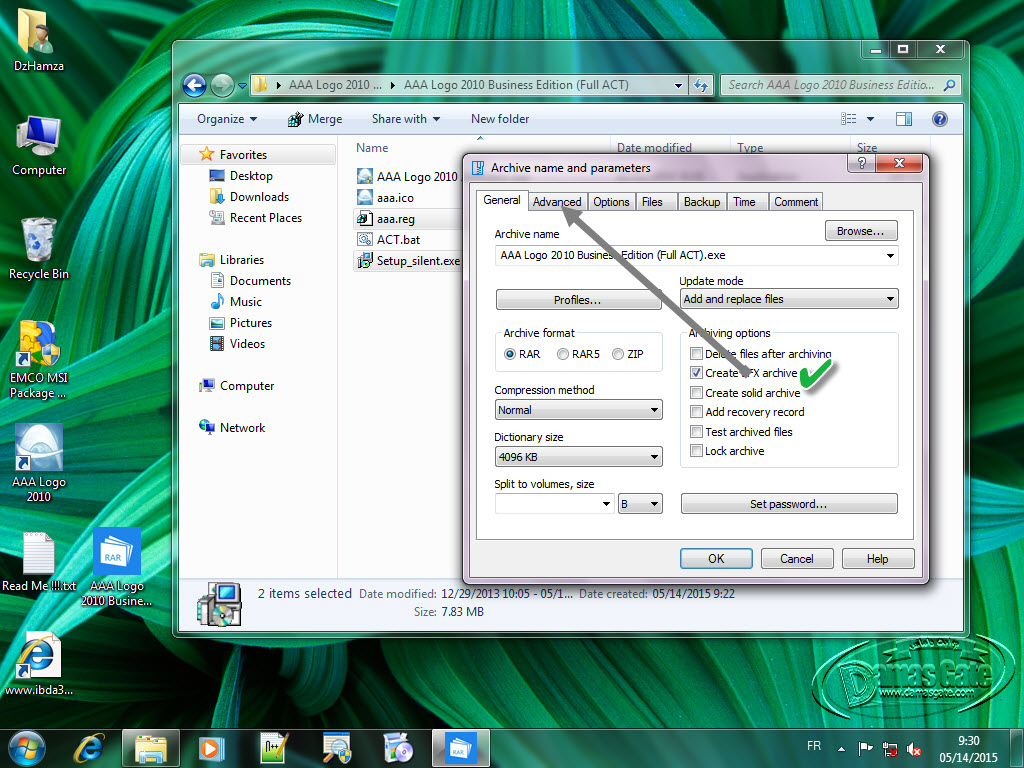Switch to the Backup tab
The height and width of the screenshot is (768, 1024).
[702, 202]
